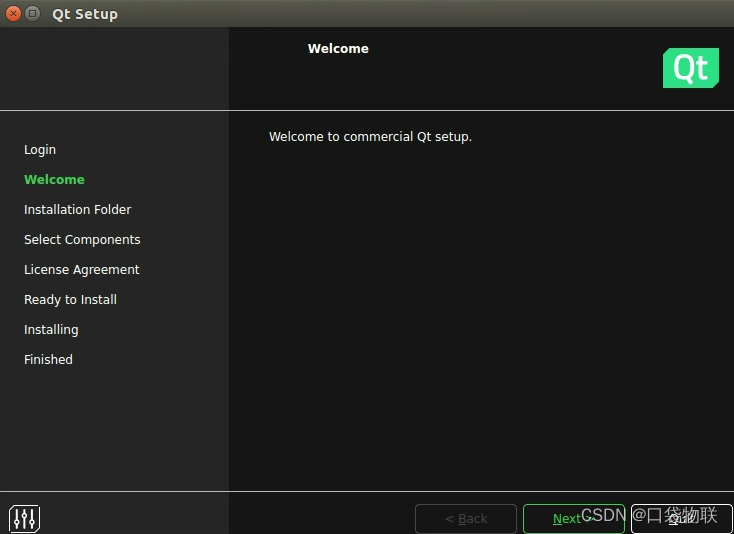Select the Installation Folder step
This screenshot has width=734, height=534.
coord(78,210)
